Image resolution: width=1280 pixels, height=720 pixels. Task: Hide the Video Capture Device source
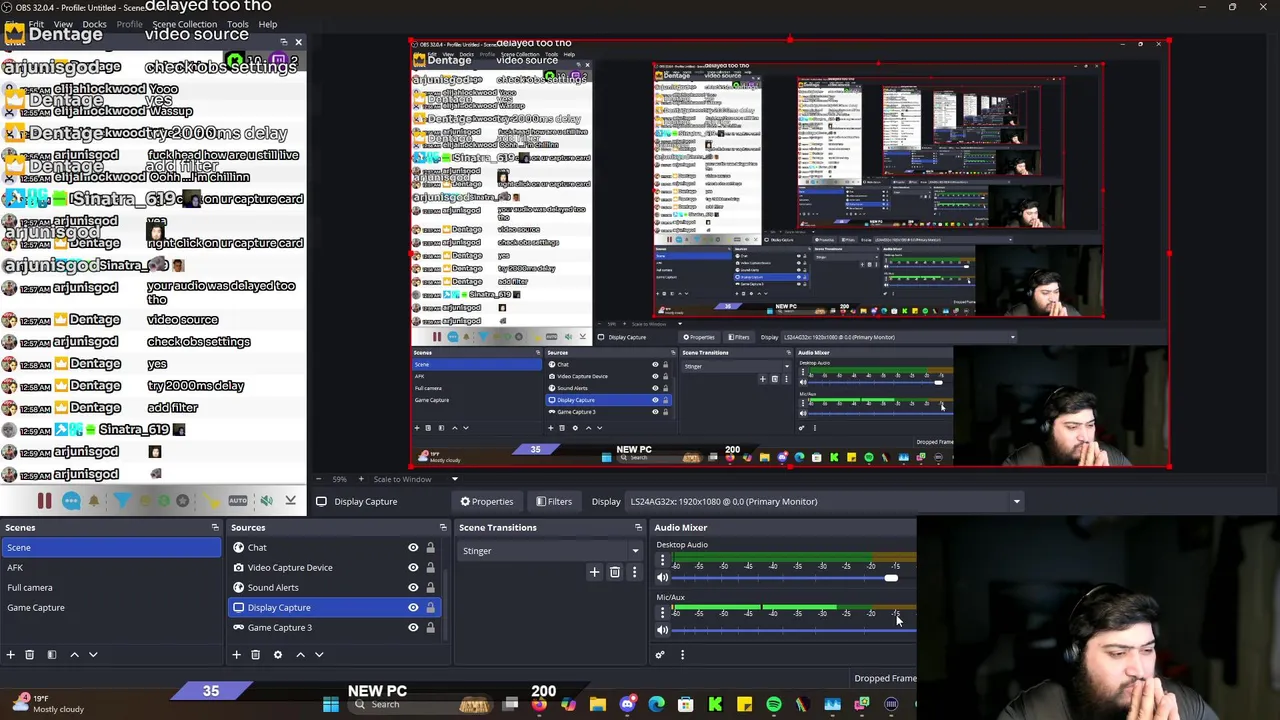pos(413,568)
